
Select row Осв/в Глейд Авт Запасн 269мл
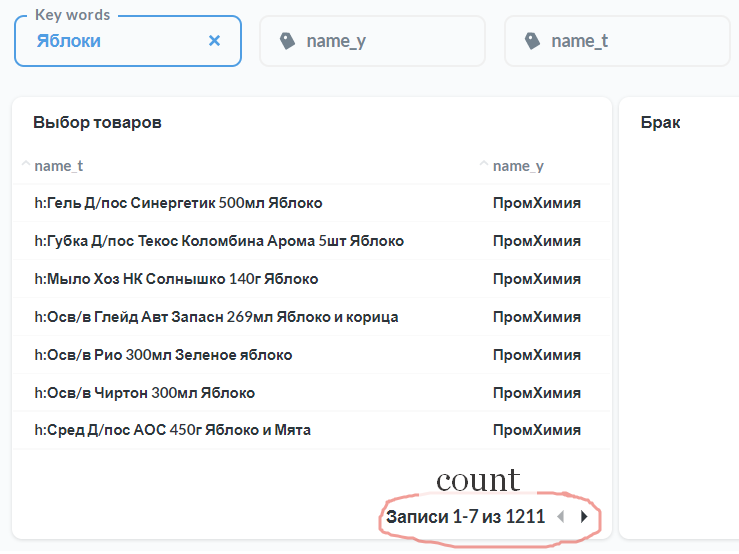click(312, 317)
